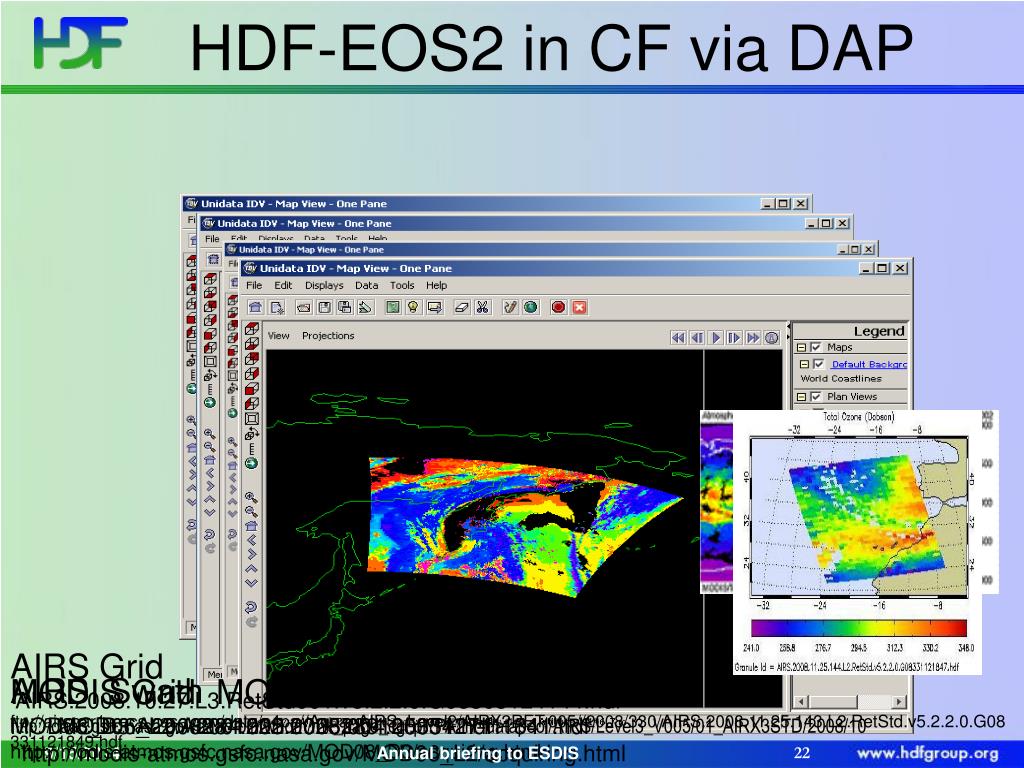Click the green globe icon in front toolbar
The image size is (1024, 768).
click(531, 307)
